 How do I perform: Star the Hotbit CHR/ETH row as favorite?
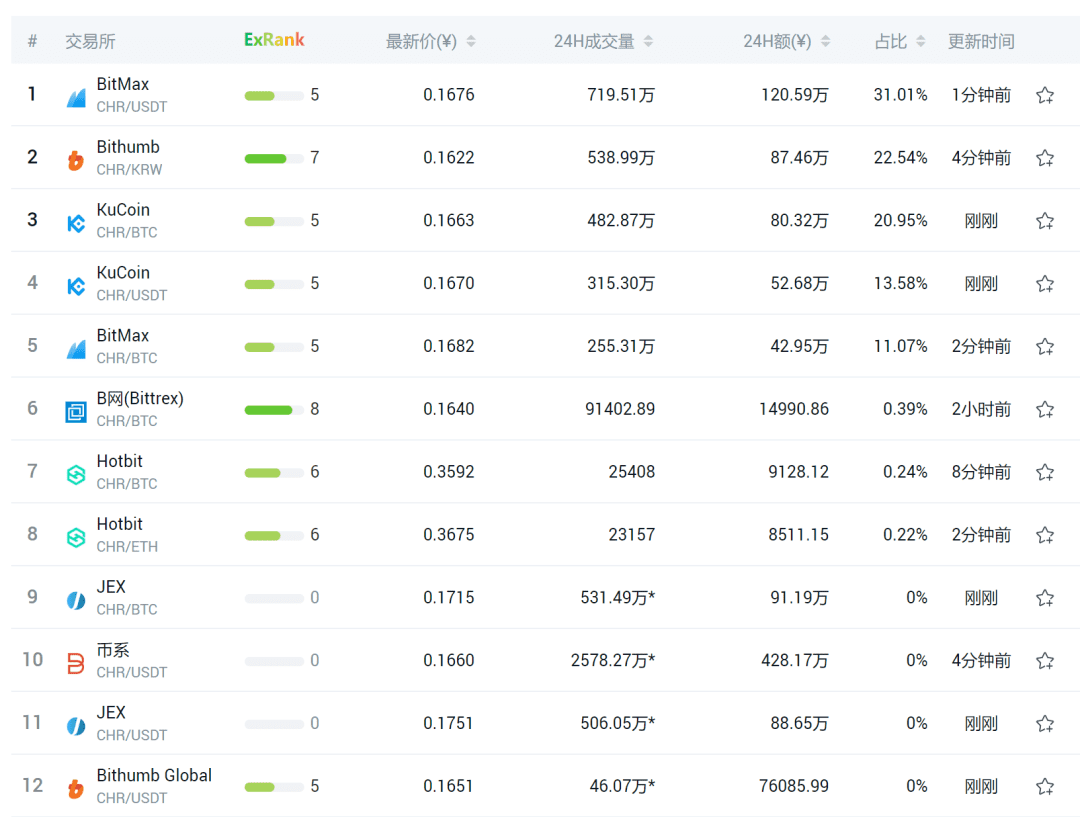pos(1045,535)
